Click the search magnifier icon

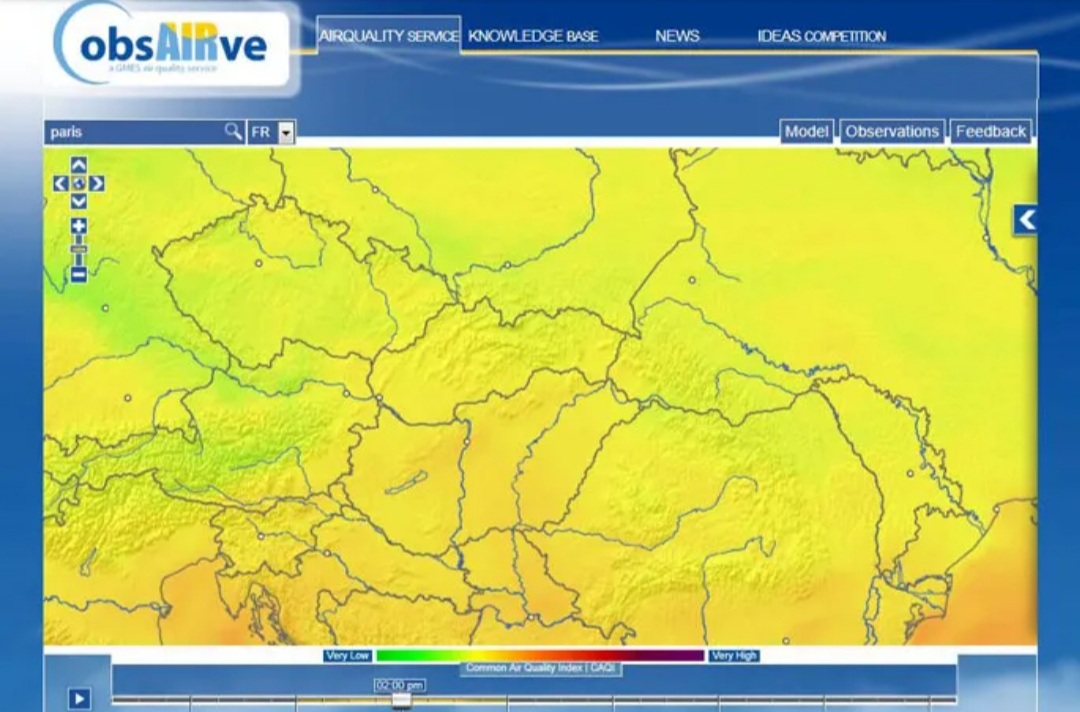tap(232, 131)
